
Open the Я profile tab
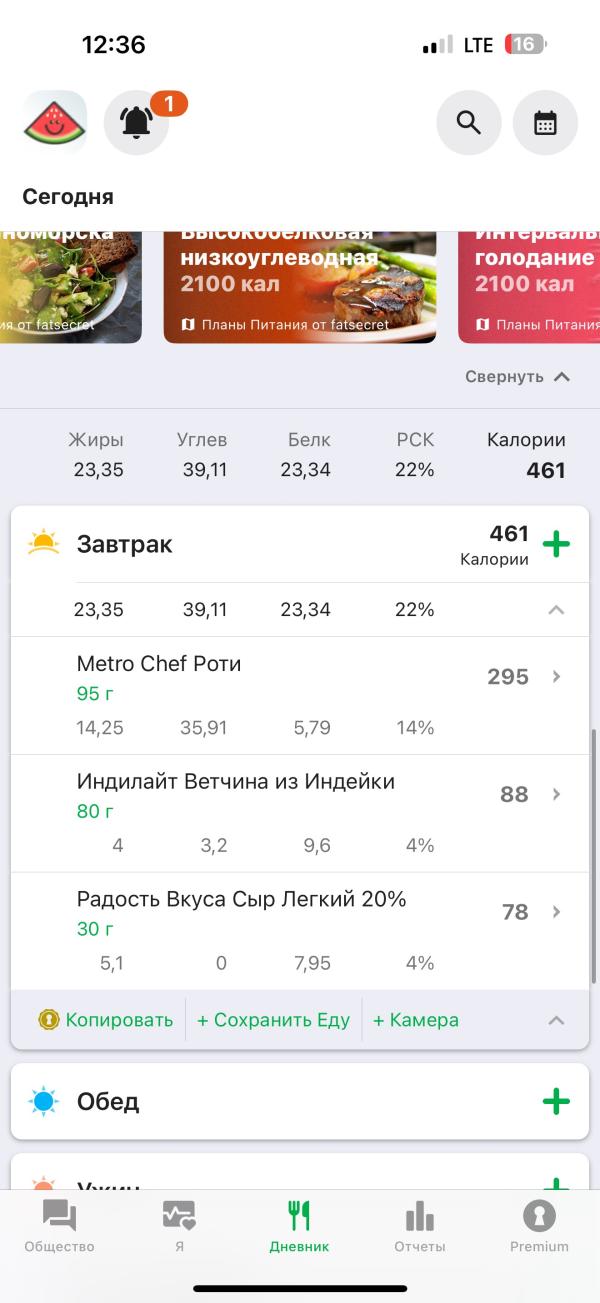tap(179, 1227)
